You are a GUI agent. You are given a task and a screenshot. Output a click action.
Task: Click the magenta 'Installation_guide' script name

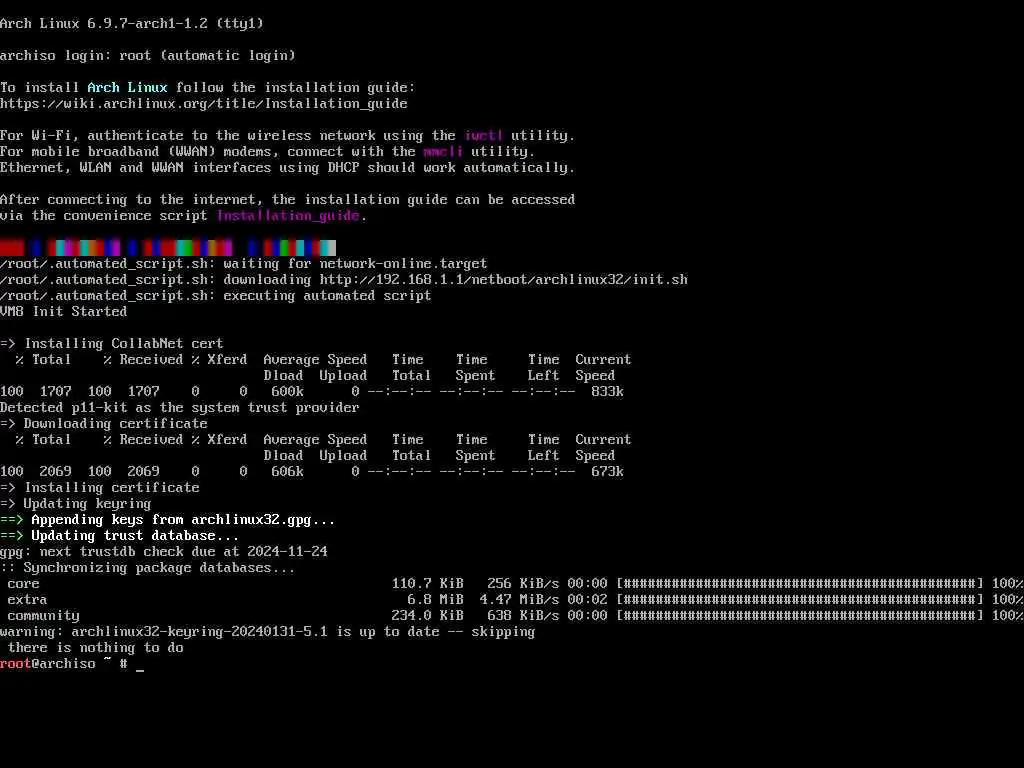(288, 216)
